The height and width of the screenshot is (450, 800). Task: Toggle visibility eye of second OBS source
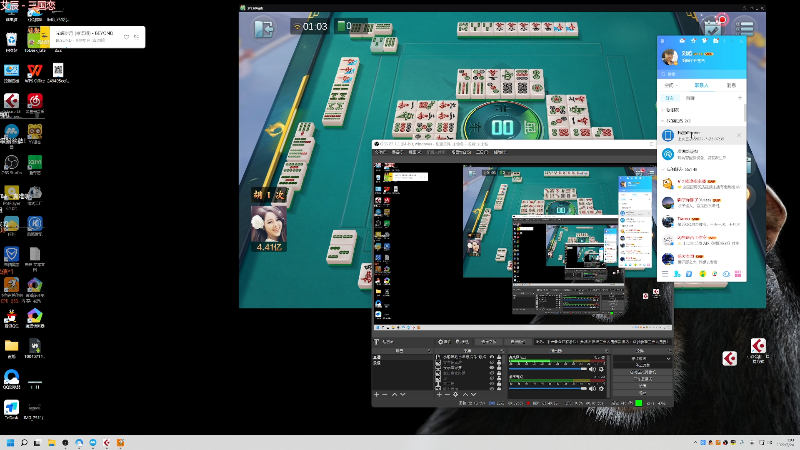click(x=492, y=362)
